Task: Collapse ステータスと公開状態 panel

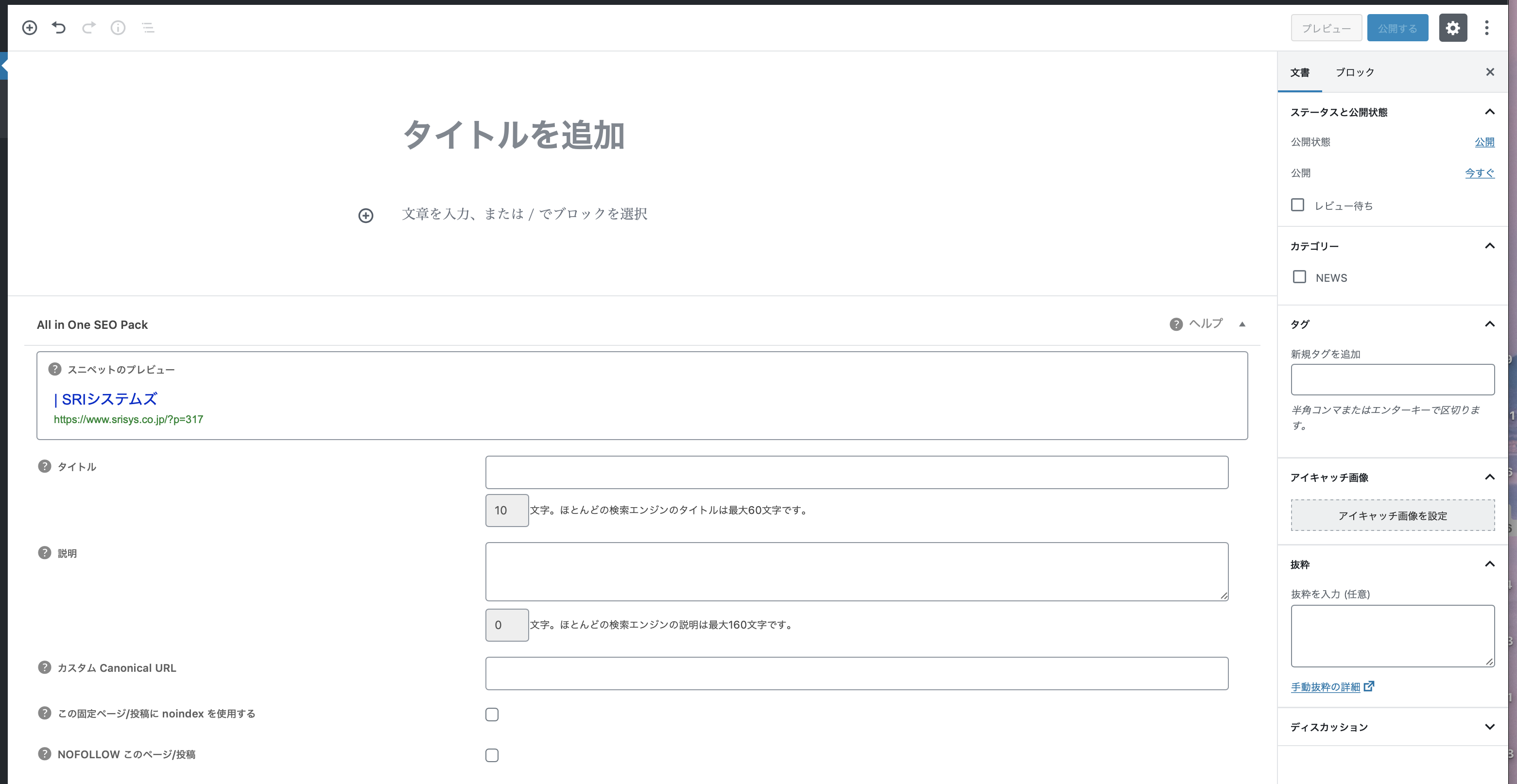Action: click(x=1489, y=112)
